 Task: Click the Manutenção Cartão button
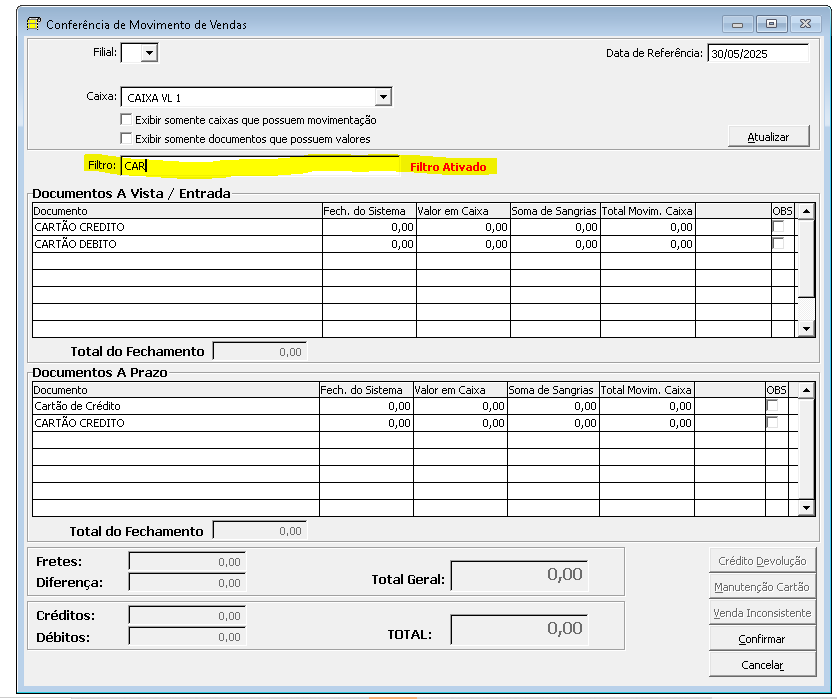tap(762, 587)
